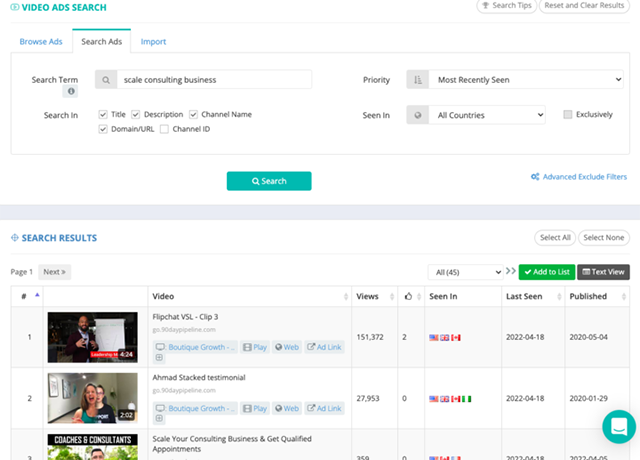Click the Canada flag in Flipchat VSL row
This screenshot has width=640, height=460.
pyautogui.click(x=456, y=338)
